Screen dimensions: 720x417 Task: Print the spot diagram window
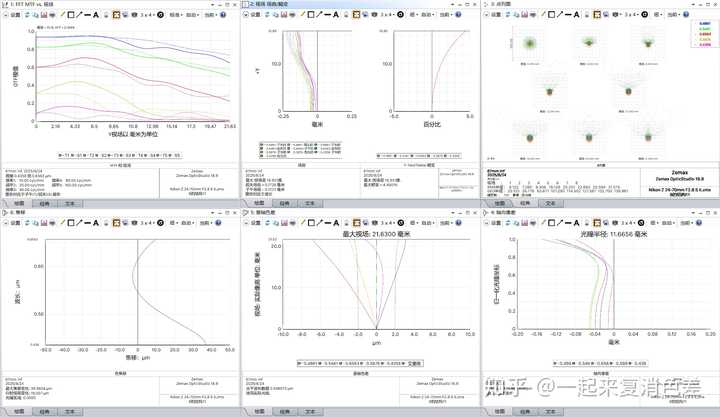533,15
